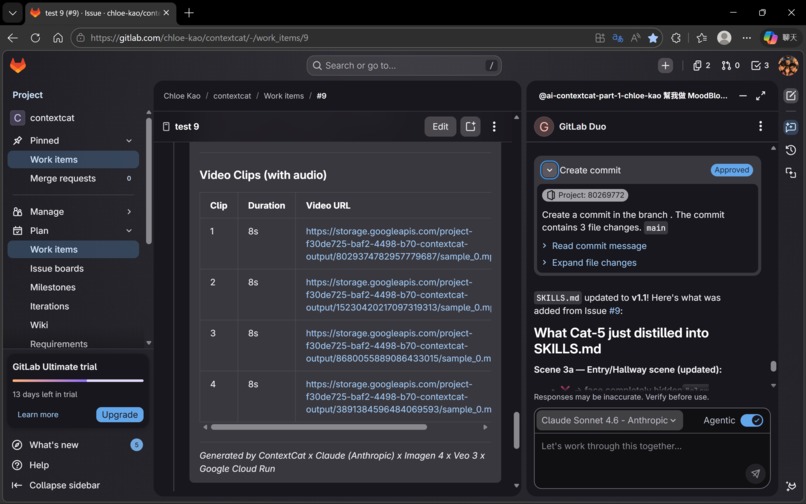
Task: Open test 9 work item actions menu
Action: point(494,127)
